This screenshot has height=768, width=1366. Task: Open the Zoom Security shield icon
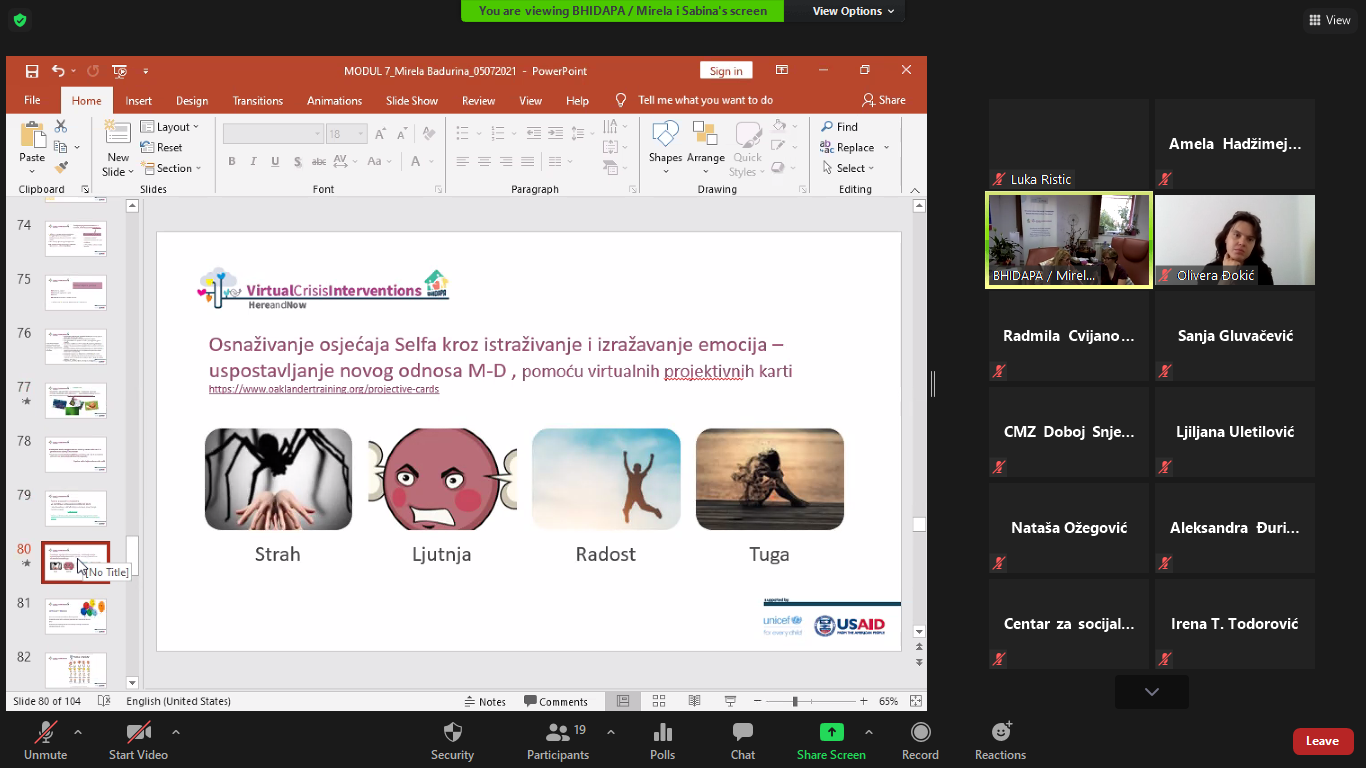click(x=452, y=733)
